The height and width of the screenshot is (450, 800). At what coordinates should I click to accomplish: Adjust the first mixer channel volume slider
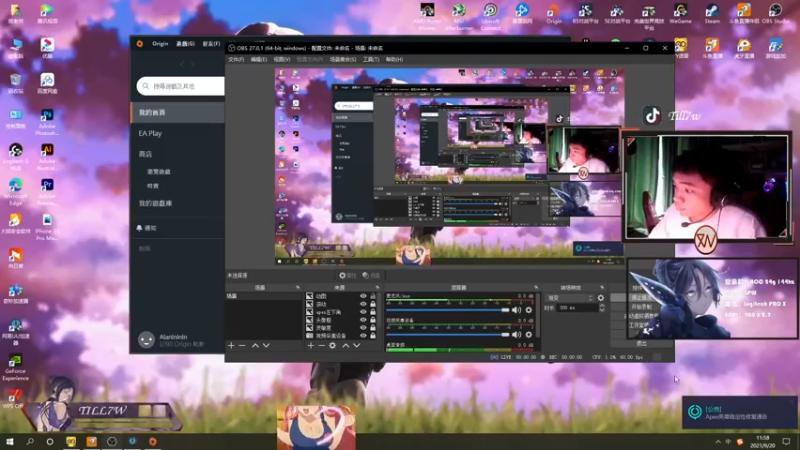[448, 310]
